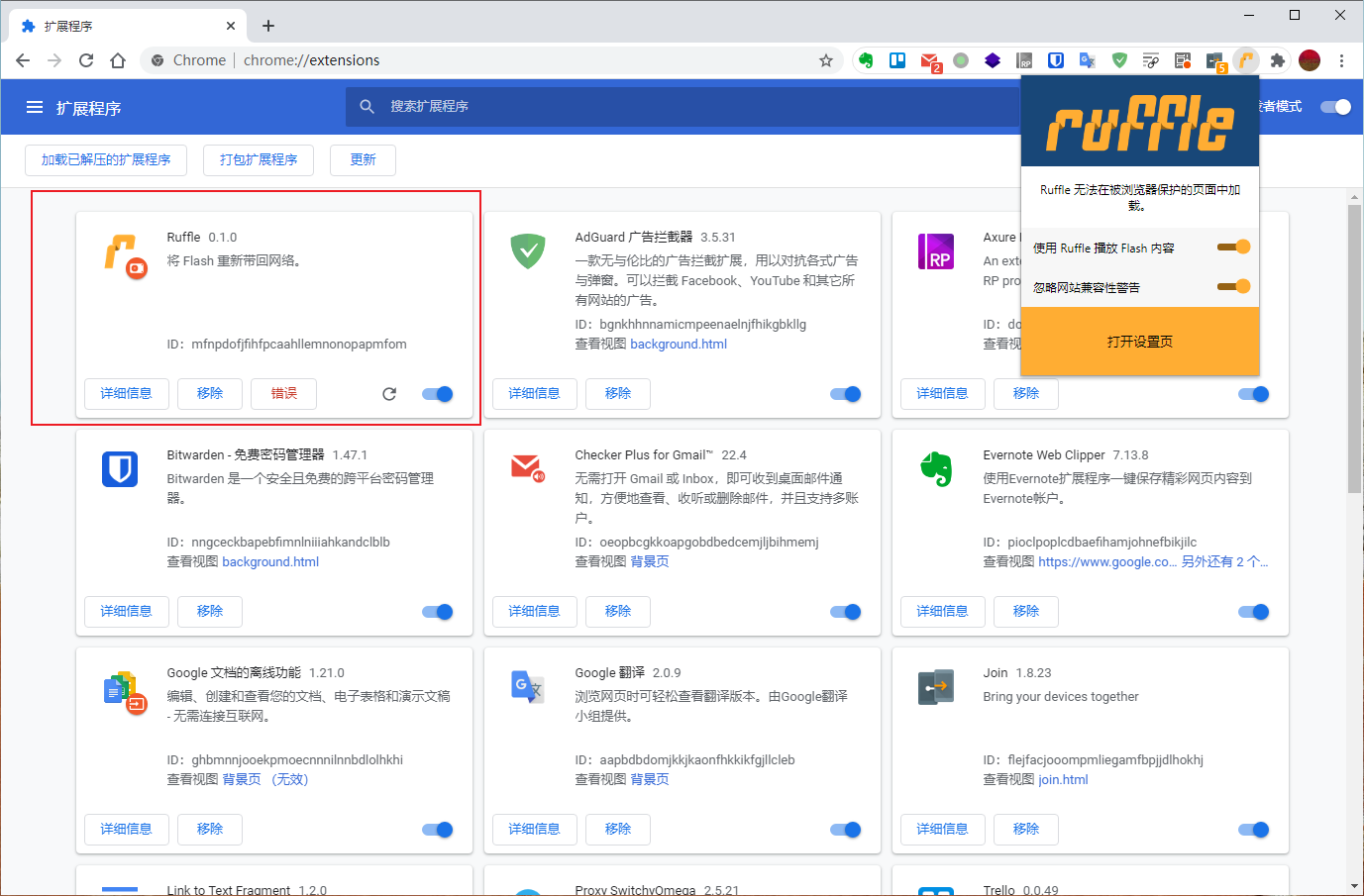View Ruffle errors via 错误 button
Image resolution: width=1364 pixels, height=896 pixels.
(x=284, y=393)
